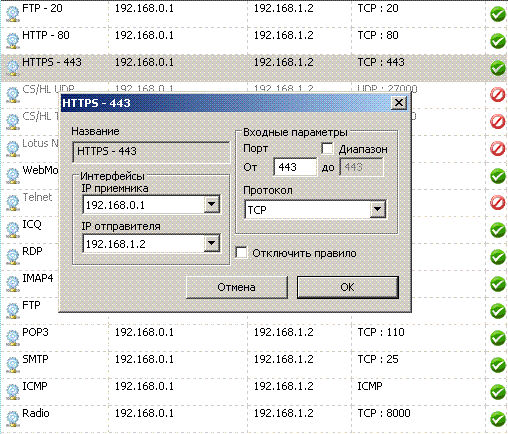This screenshot has height=434, width=508.
Task: Click the gear icon beside ICQ rule
Action: (x=13, y=230)
